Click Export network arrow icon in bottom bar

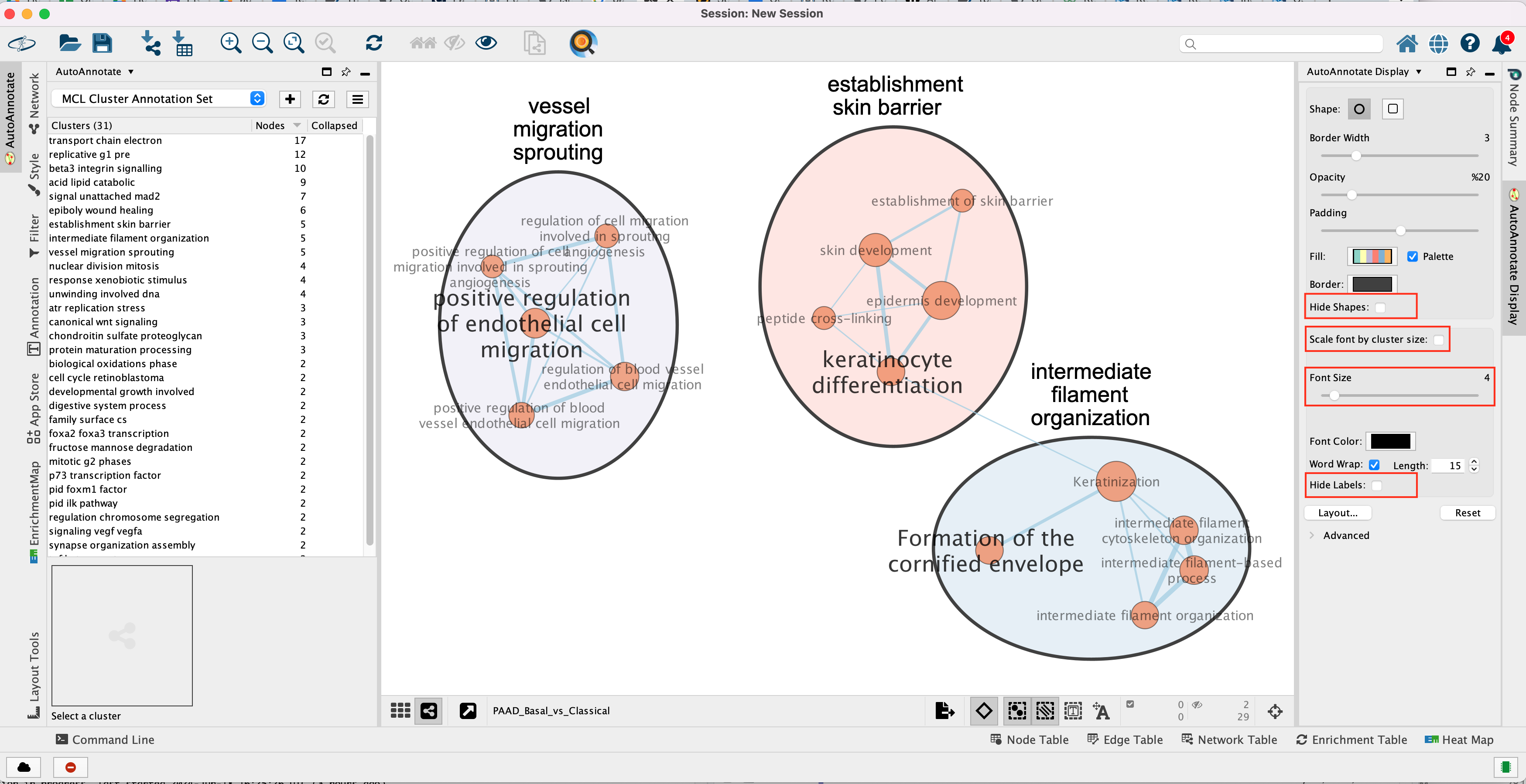pos(944,710)
